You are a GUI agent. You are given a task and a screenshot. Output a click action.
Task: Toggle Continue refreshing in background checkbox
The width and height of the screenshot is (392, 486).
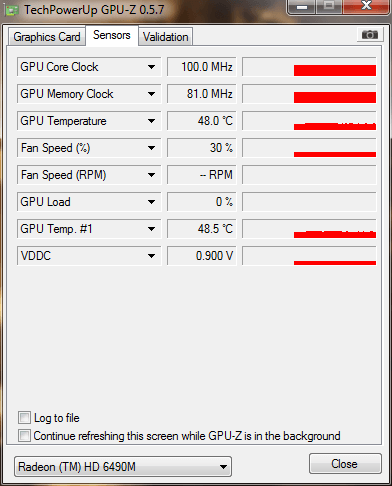24,435
